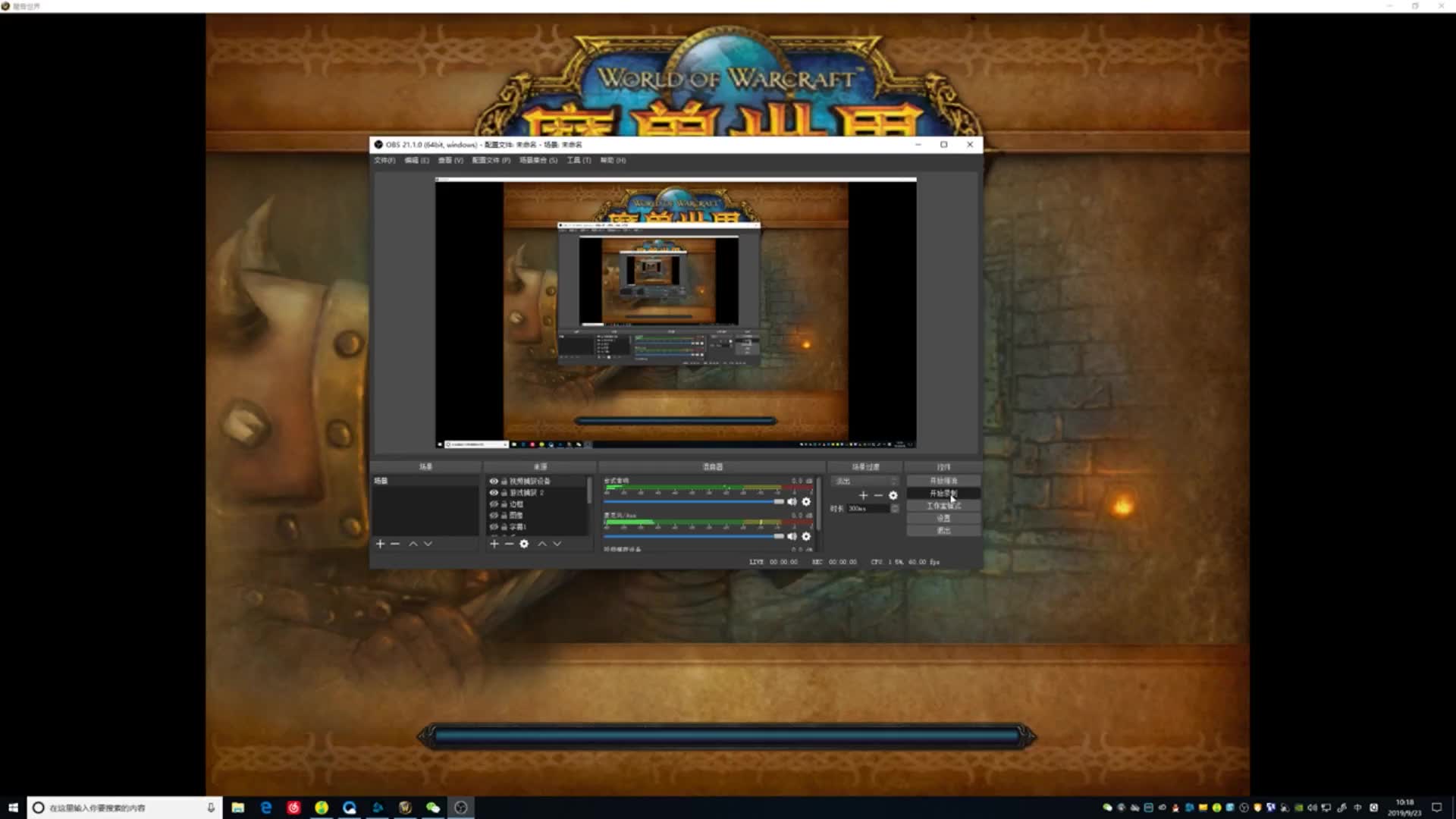Open the 工具(T) menu
The width and height of the screenshot is (1456, 819).
point(579,160)
